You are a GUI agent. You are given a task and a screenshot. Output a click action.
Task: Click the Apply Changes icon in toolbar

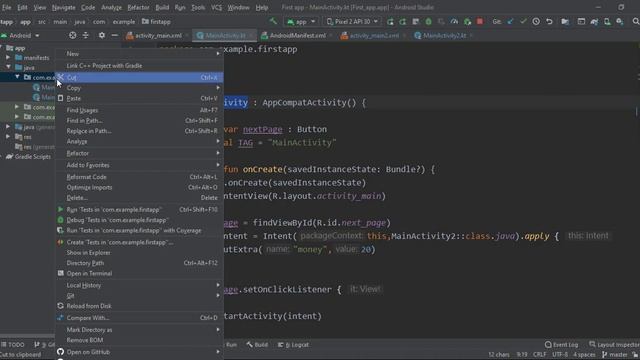(x=403, y=22)
